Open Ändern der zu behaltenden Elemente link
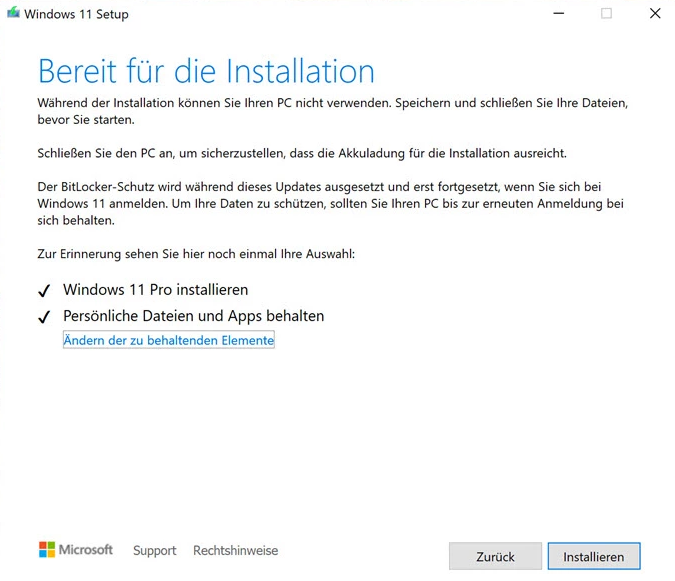Screen dimensions: 675x581 click(168, 341)
